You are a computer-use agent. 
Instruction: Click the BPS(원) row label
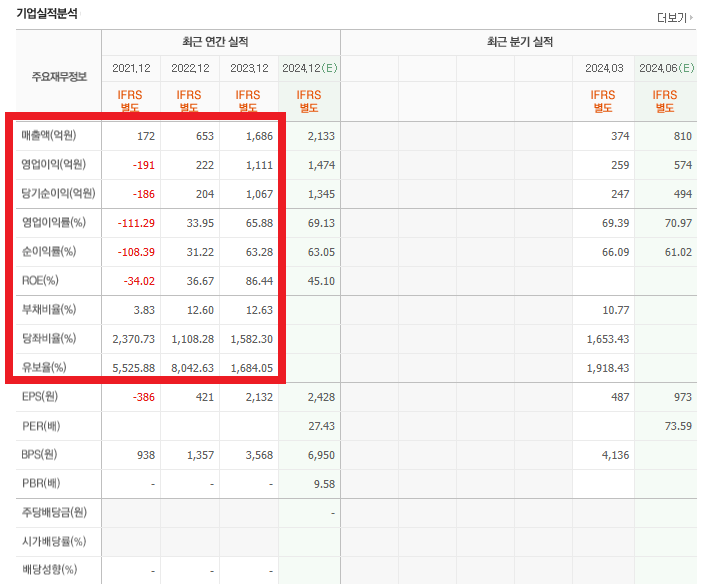39,454
